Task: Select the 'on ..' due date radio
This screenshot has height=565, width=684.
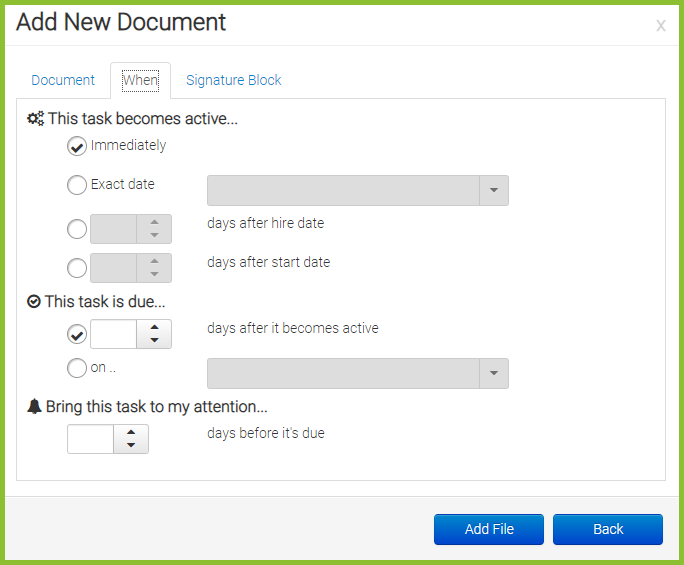Action: (77, 368)
